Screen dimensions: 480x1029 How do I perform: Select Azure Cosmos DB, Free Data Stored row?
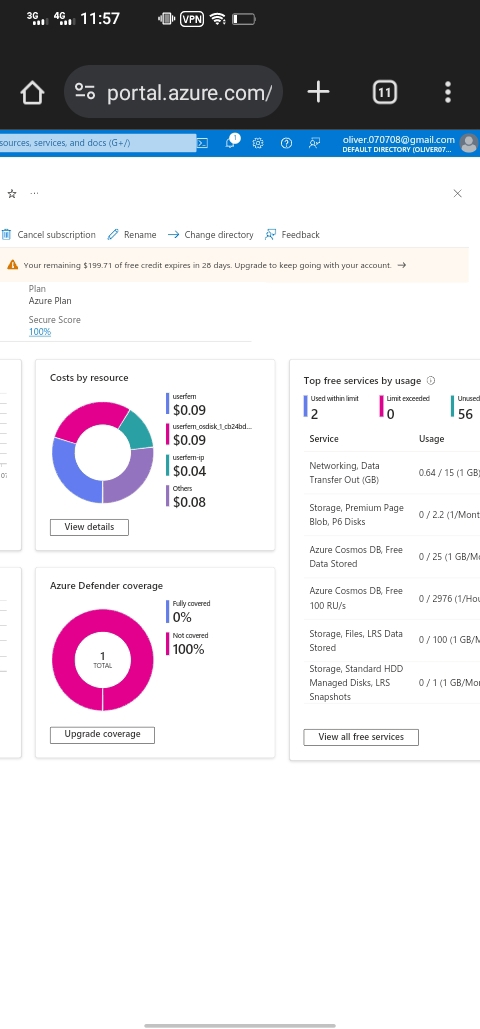391,556
